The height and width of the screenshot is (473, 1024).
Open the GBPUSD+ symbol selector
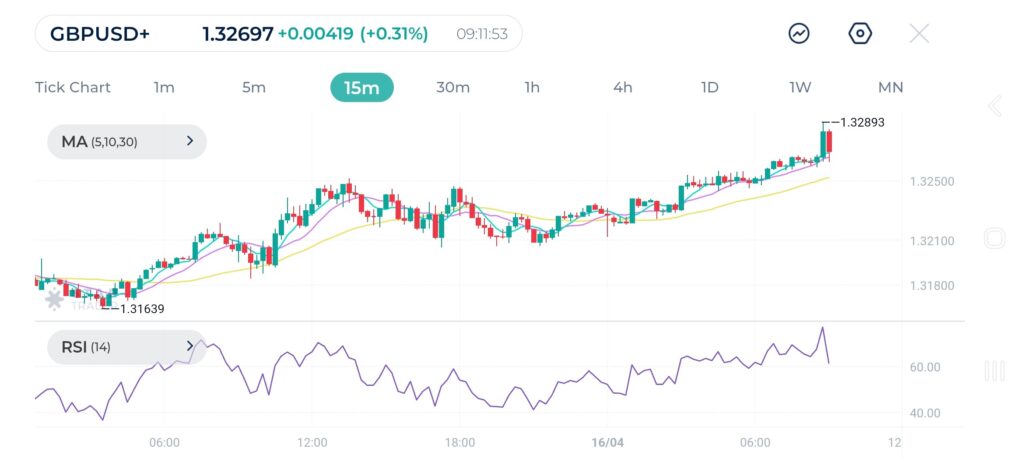(x=100, y=34)
